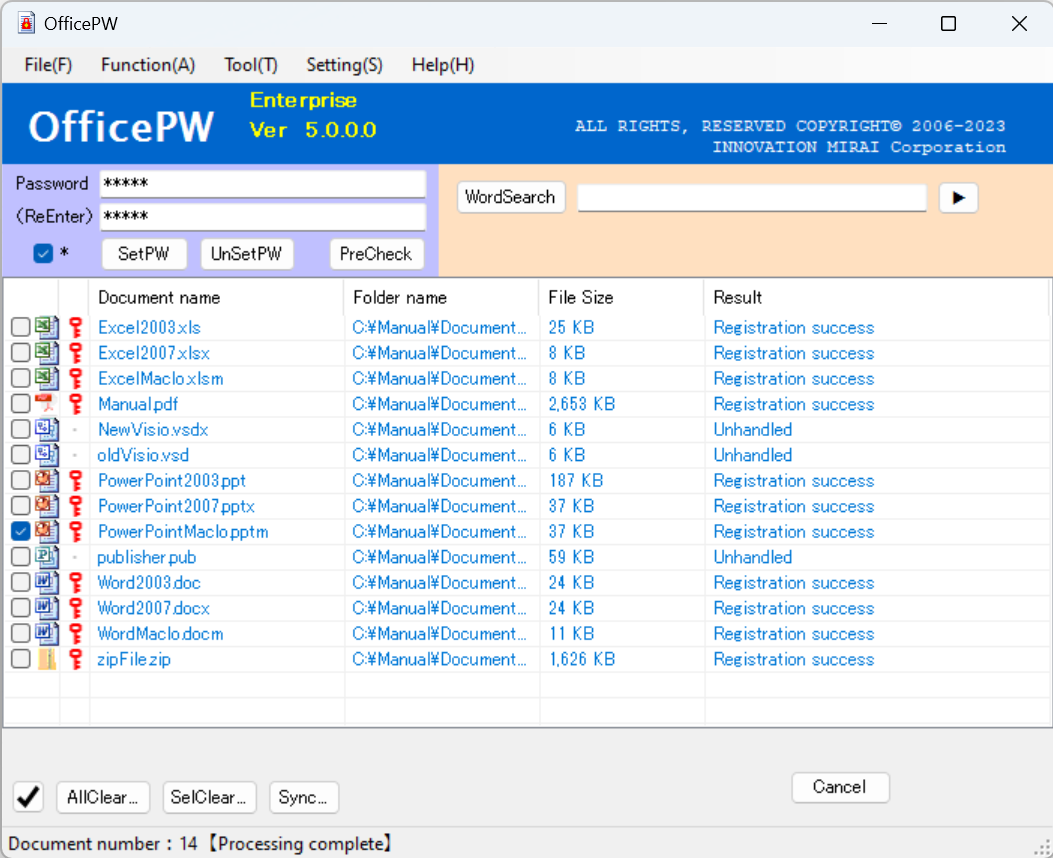Open the Function(A) menu

(148, 65)
